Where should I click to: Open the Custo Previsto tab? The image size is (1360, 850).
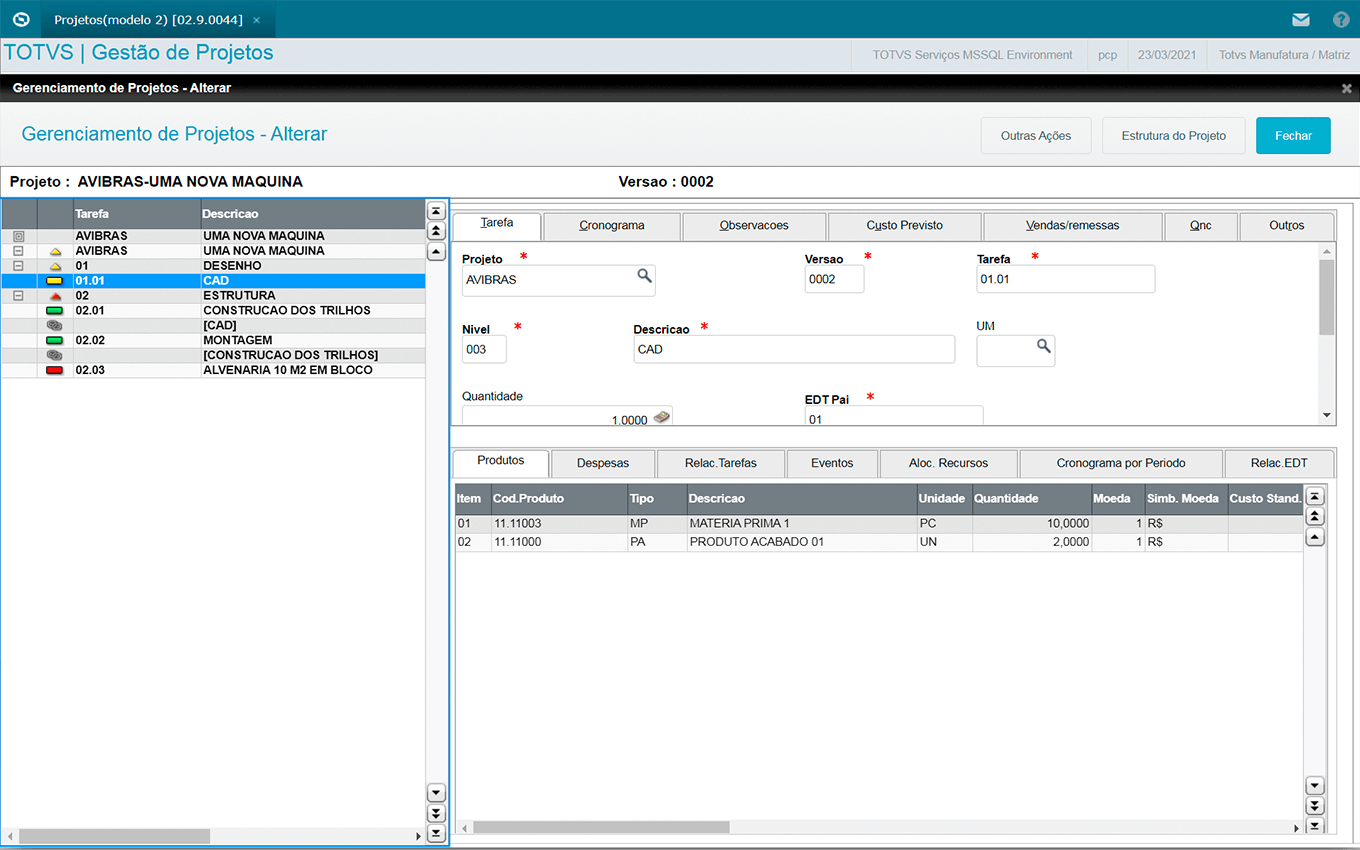click(x=904, y=226)
